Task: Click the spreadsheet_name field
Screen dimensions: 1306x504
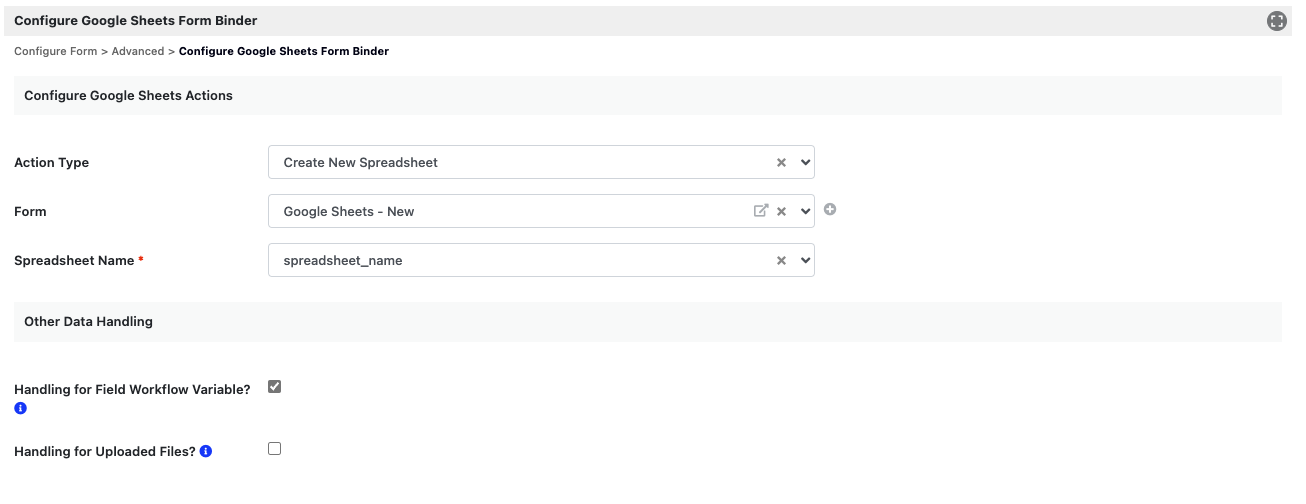Action: (520, 261)
